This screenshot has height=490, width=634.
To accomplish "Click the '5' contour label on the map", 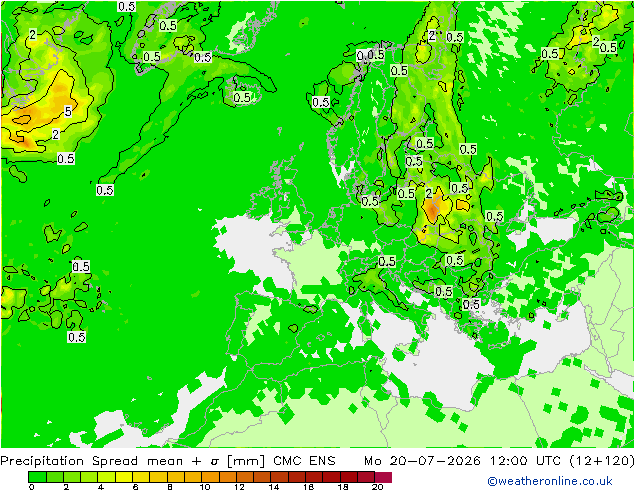I will tap(68, 111).
